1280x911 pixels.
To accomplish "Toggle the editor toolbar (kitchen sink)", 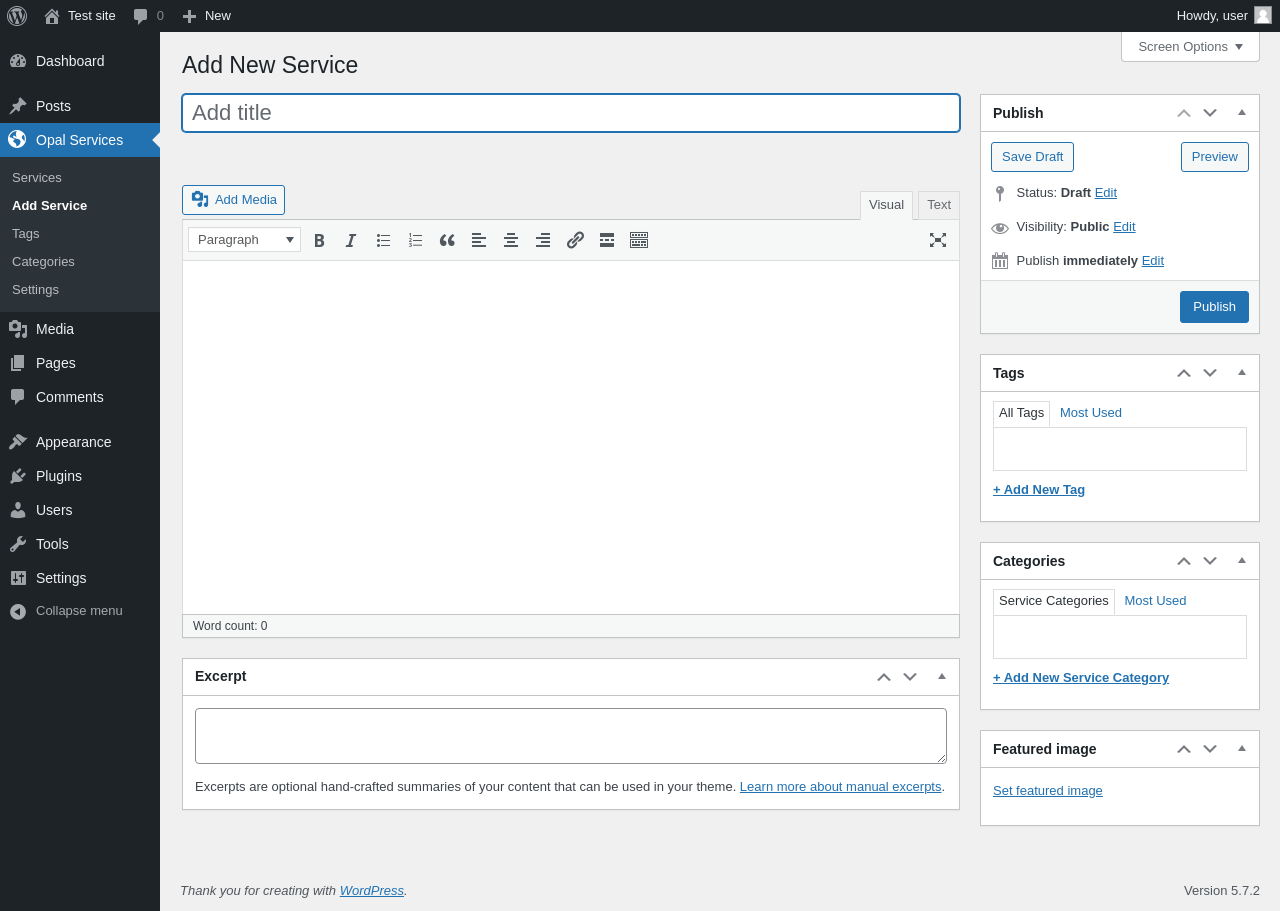I will [639, 240].
